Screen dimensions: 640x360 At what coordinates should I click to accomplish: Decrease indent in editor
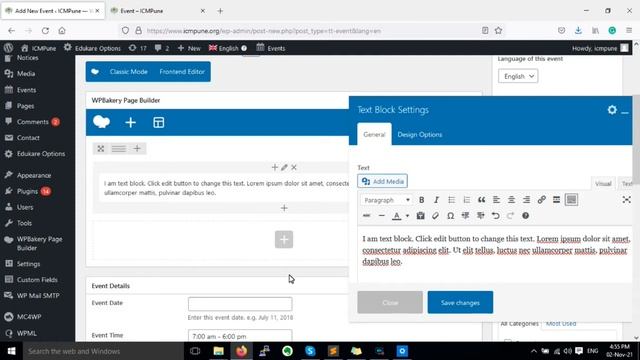click(465, 216)
